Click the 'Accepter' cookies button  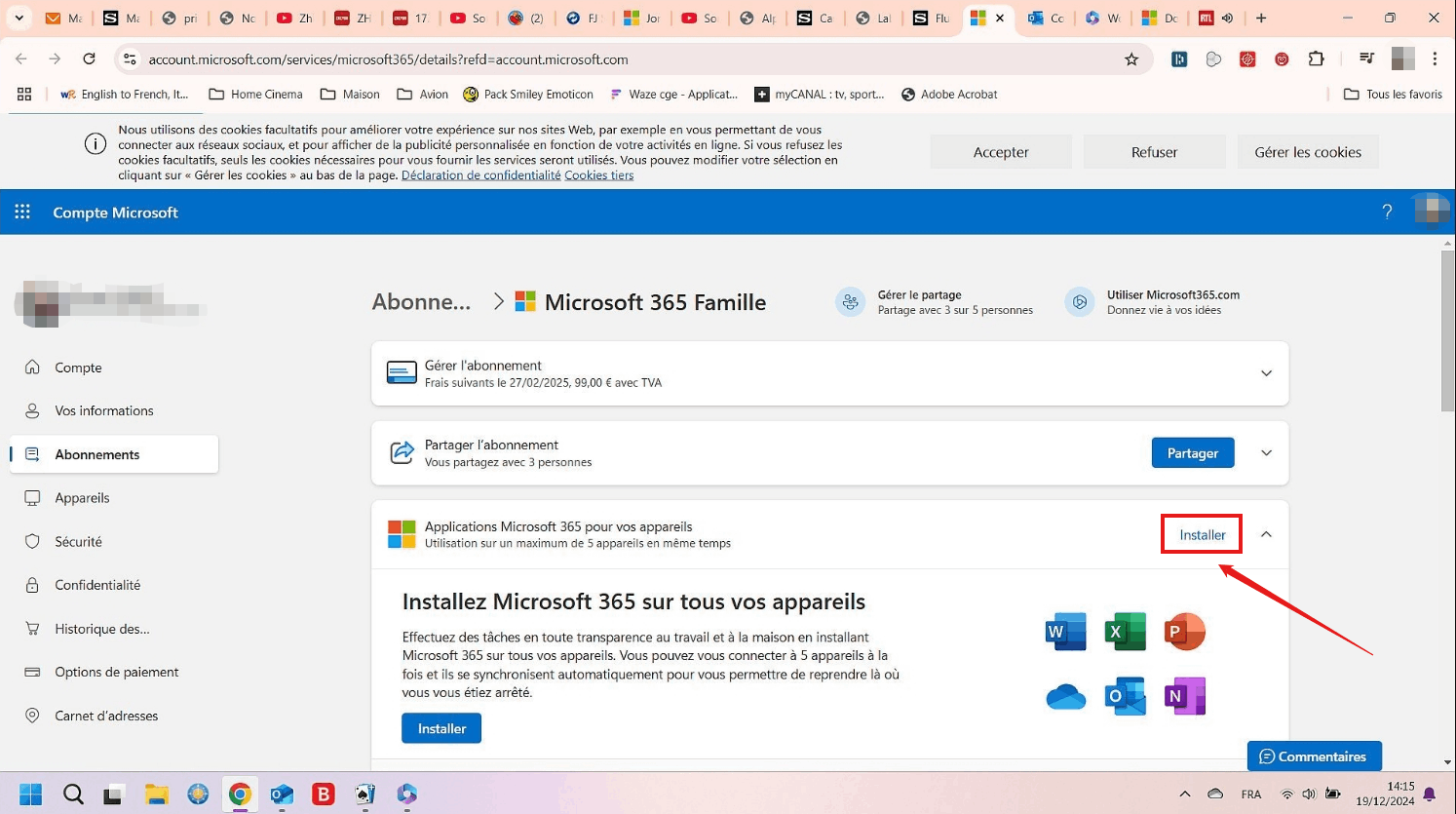pos(1000,151)
